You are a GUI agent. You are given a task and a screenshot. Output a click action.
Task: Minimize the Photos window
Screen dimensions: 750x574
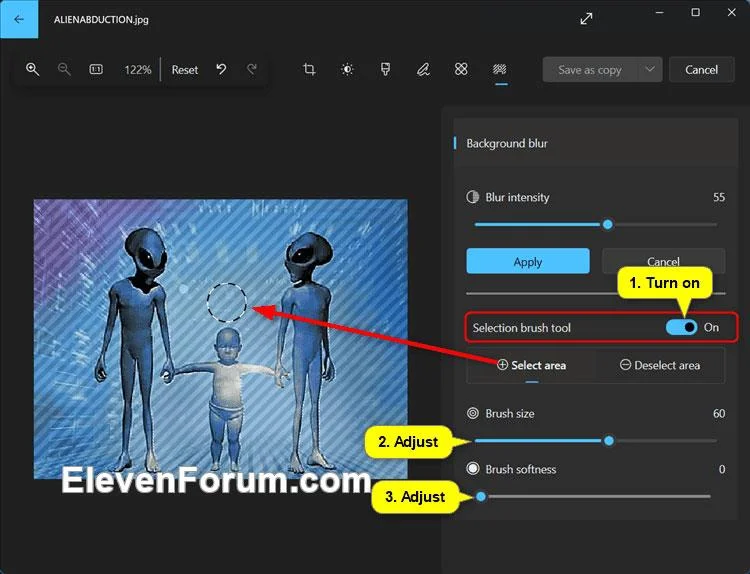[660, 13]
